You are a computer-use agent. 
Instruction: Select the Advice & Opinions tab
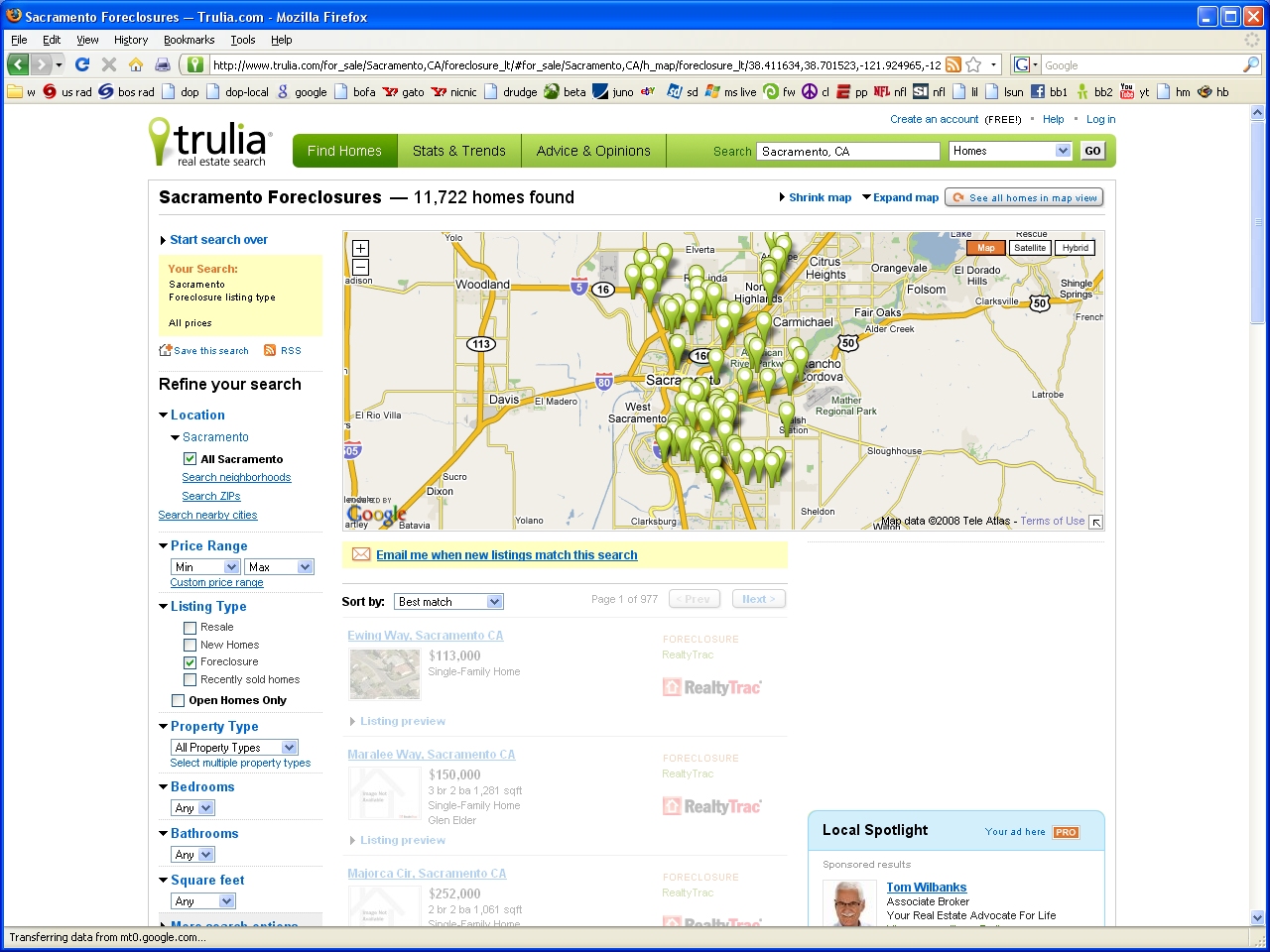coord(593,151)
